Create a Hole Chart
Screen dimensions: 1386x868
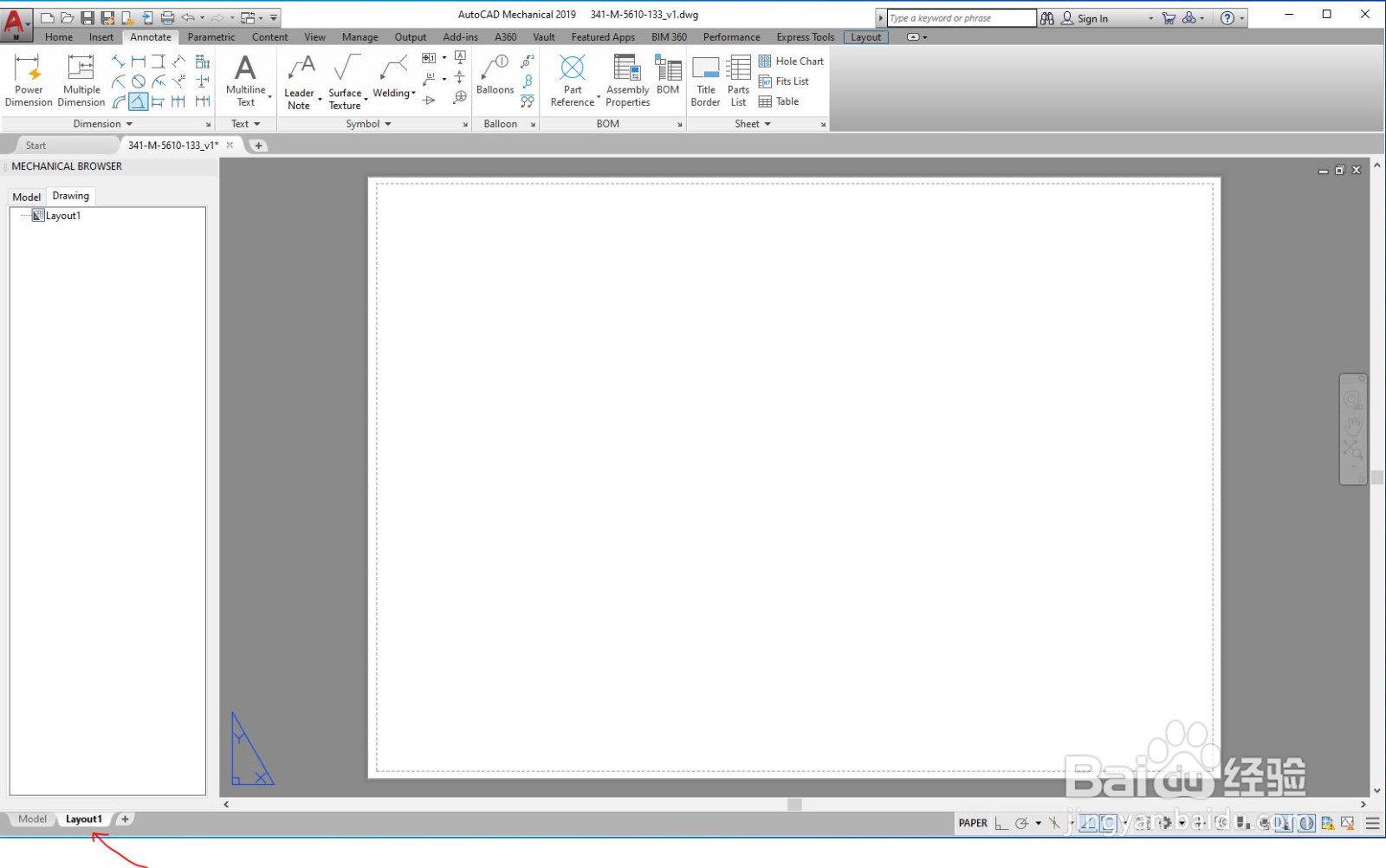[x=791, y=62]
